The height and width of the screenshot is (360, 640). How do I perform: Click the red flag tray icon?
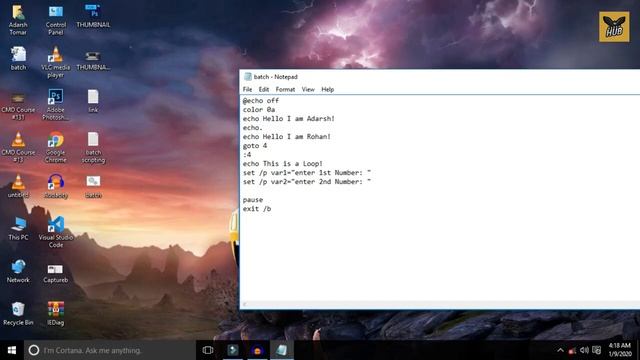coord(572,351)
